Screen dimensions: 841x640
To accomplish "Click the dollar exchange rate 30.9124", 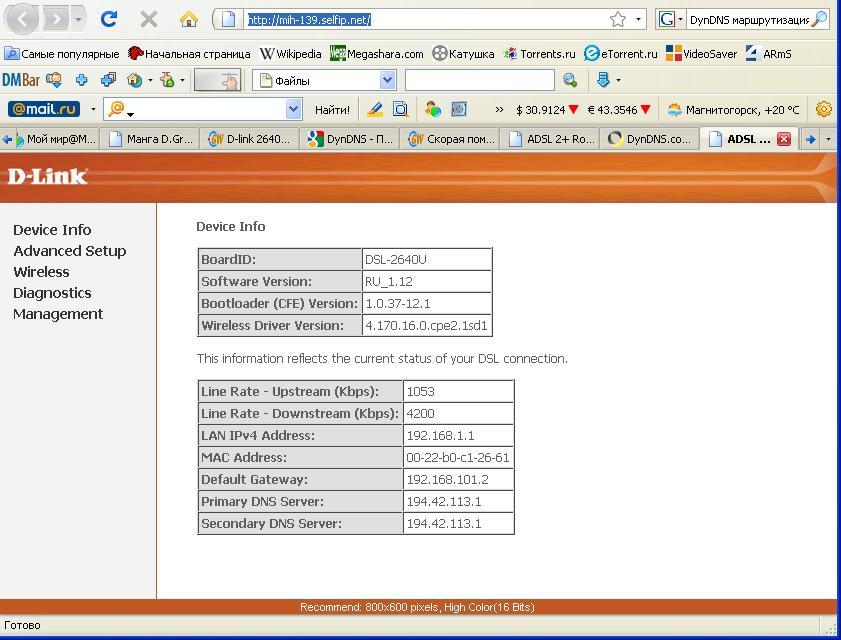I will (547, 109).
